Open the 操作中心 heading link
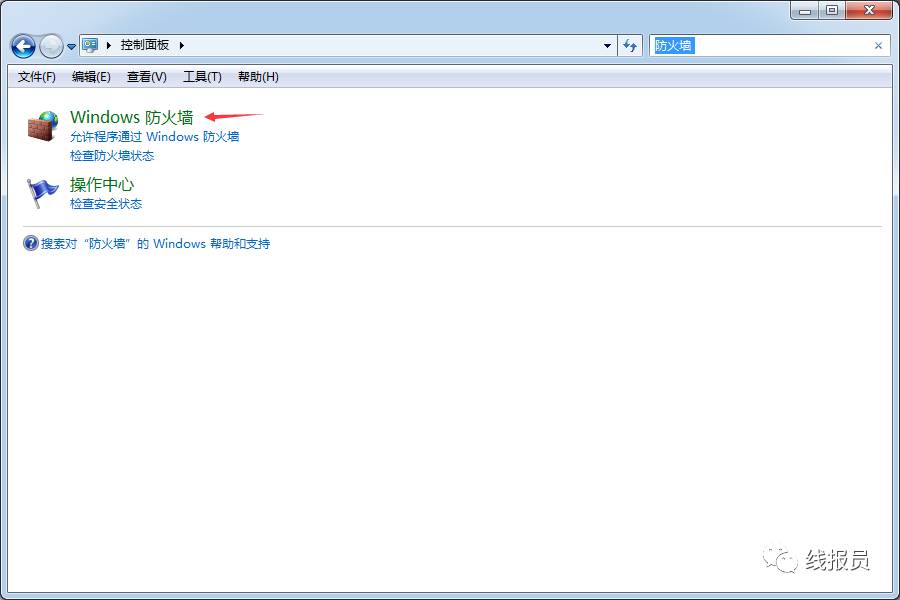 tap(102, 185)
